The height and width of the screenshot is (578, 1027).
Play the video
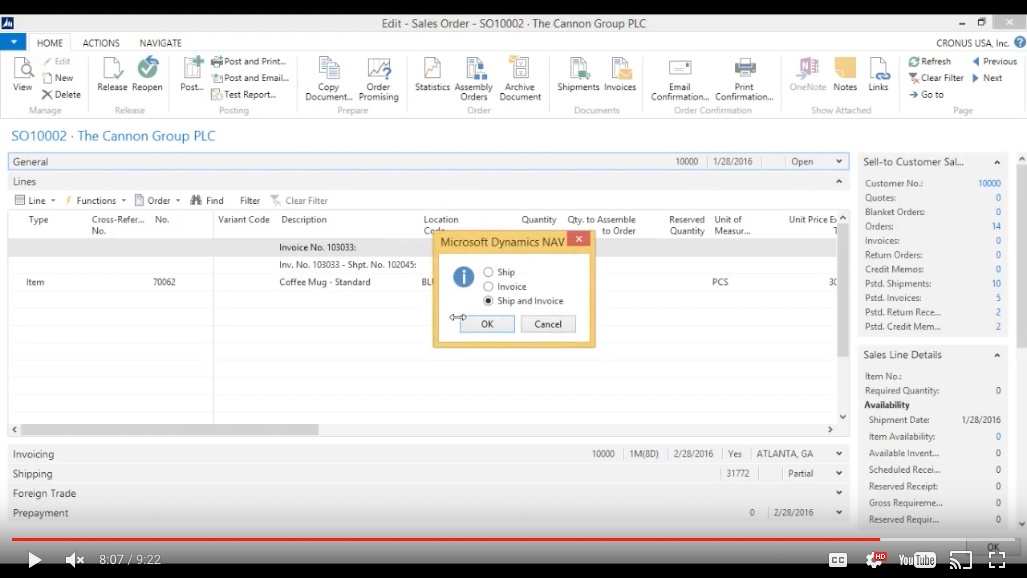tap(34, 560)
